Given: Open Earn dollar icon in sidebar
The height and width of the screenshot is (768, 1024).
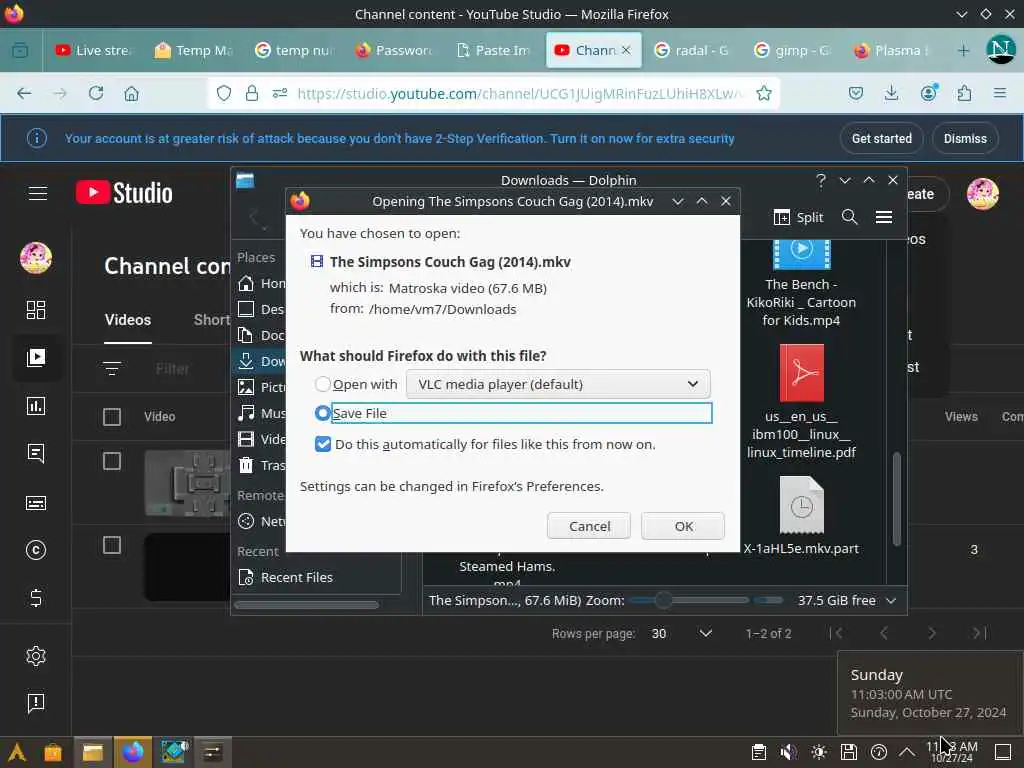Looking at the screenshot, I should [36, 598].
